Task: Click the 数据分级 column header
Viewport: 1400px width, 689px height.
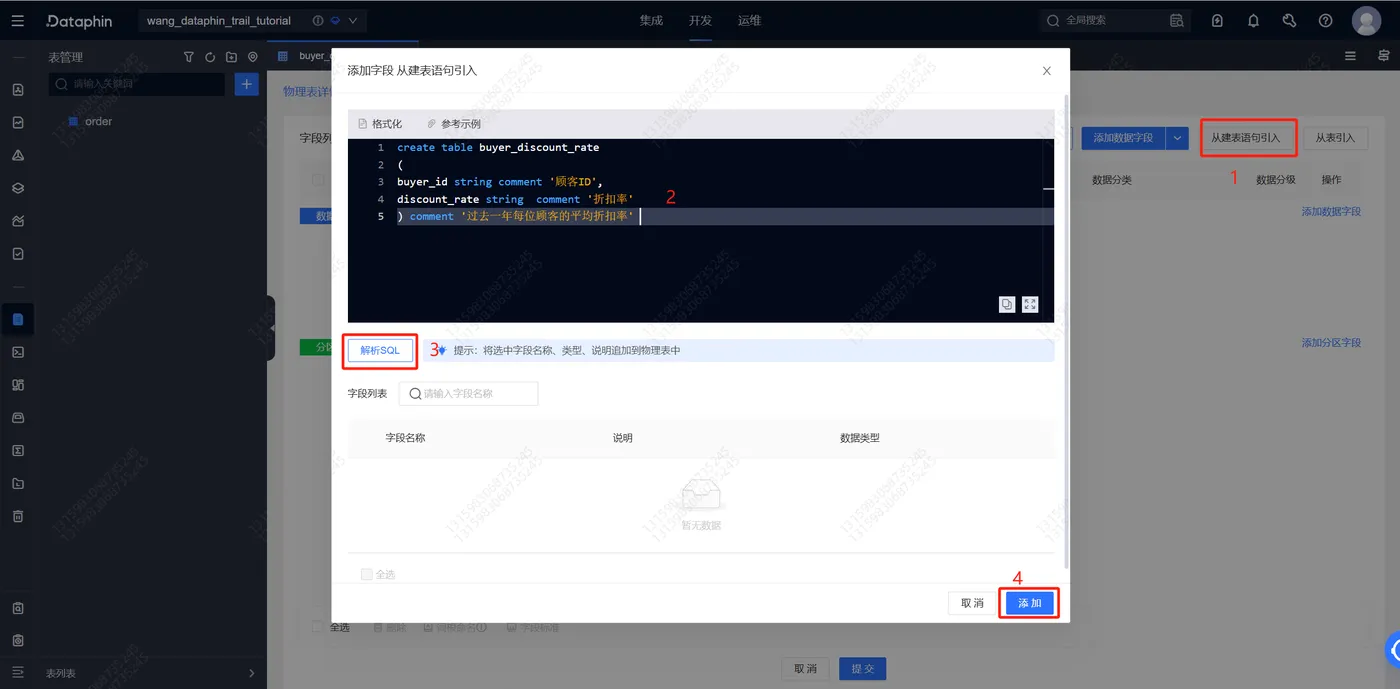Action: 1275,180
